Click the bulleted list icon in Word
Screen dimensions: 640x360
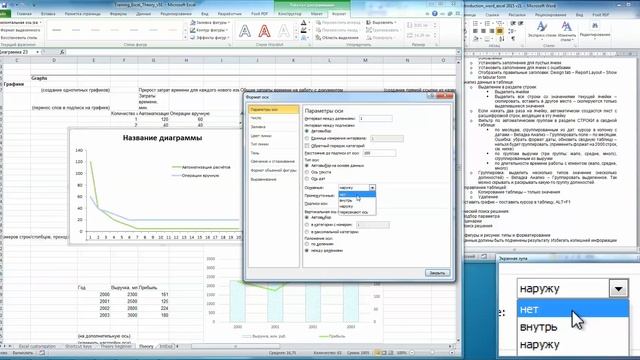(477, 23)
